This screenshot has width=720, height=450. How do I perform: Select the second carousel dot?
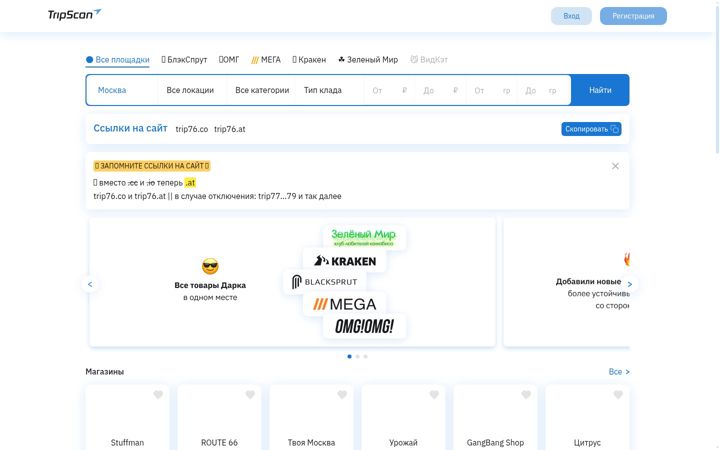tap(358, 356)
